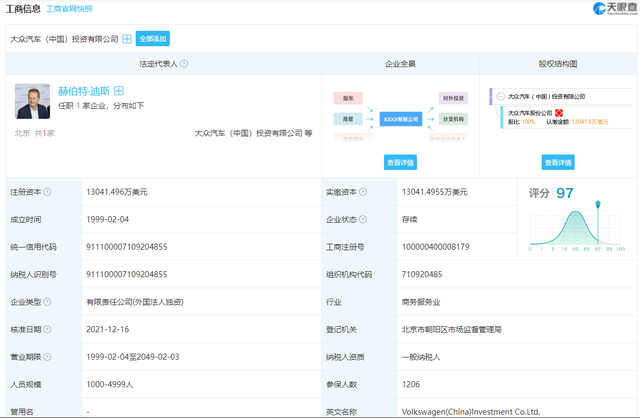Select company status value 存续
640x418 pixels.
tap(409, 219)
